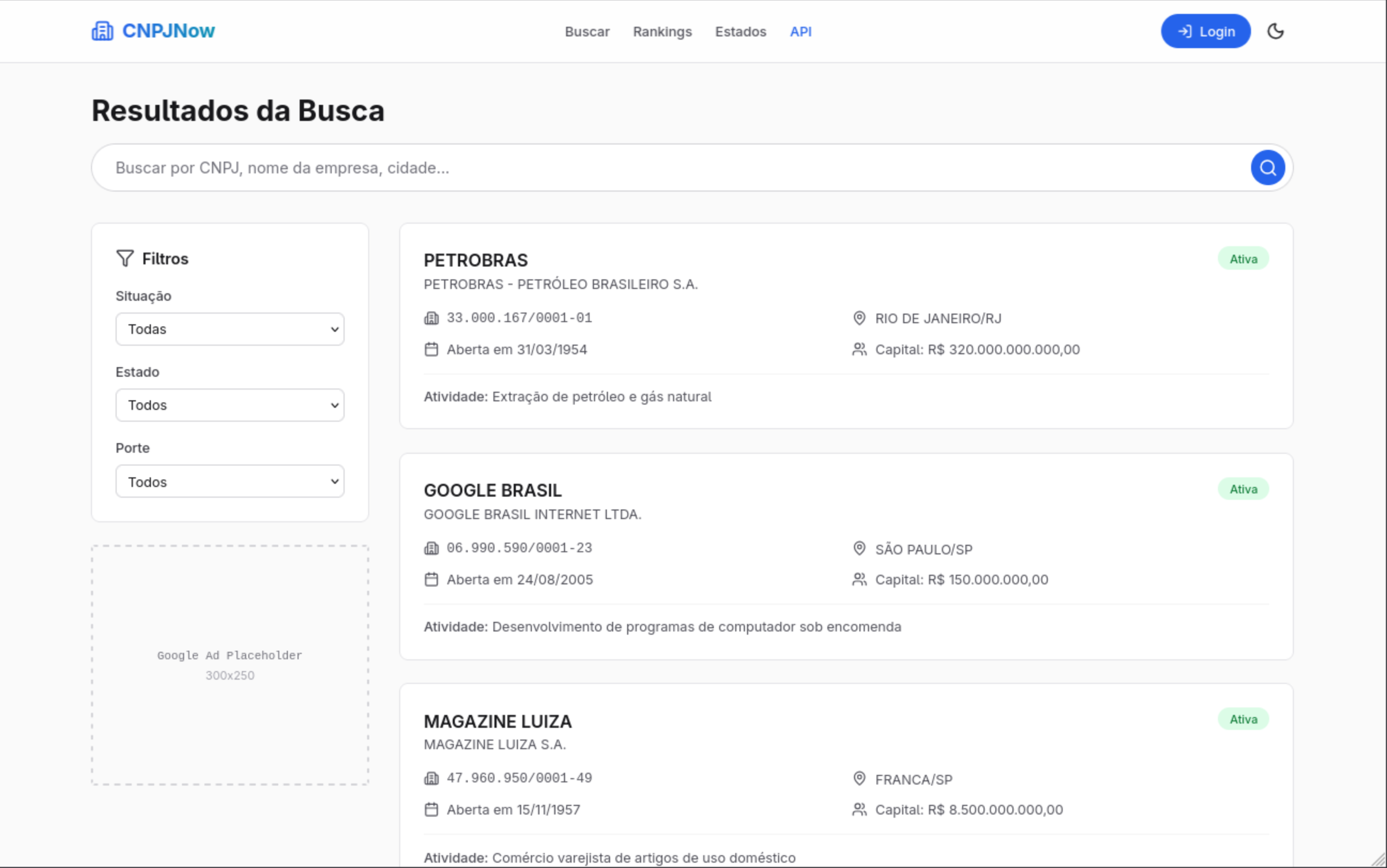Screen dimensions: 1387x868
Task: Click the people icon beside Capital R$ 320.000.000.000,00
Action: click(x=859, y=349)
